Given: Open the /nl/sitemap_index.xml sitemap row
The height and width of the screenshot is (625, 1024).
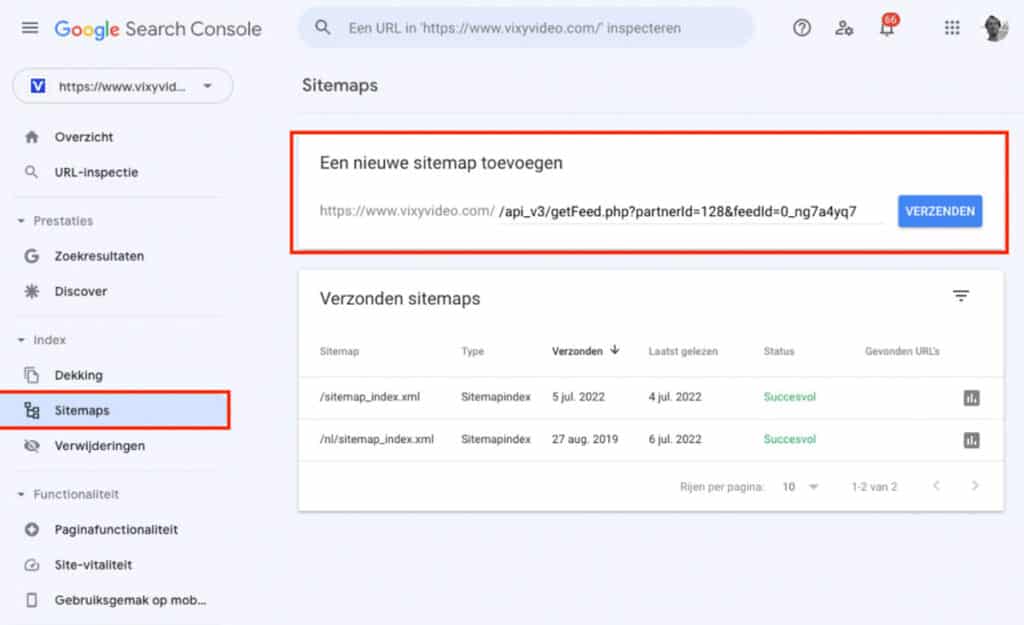Looking at the screenshot, I should coord(651,440).
